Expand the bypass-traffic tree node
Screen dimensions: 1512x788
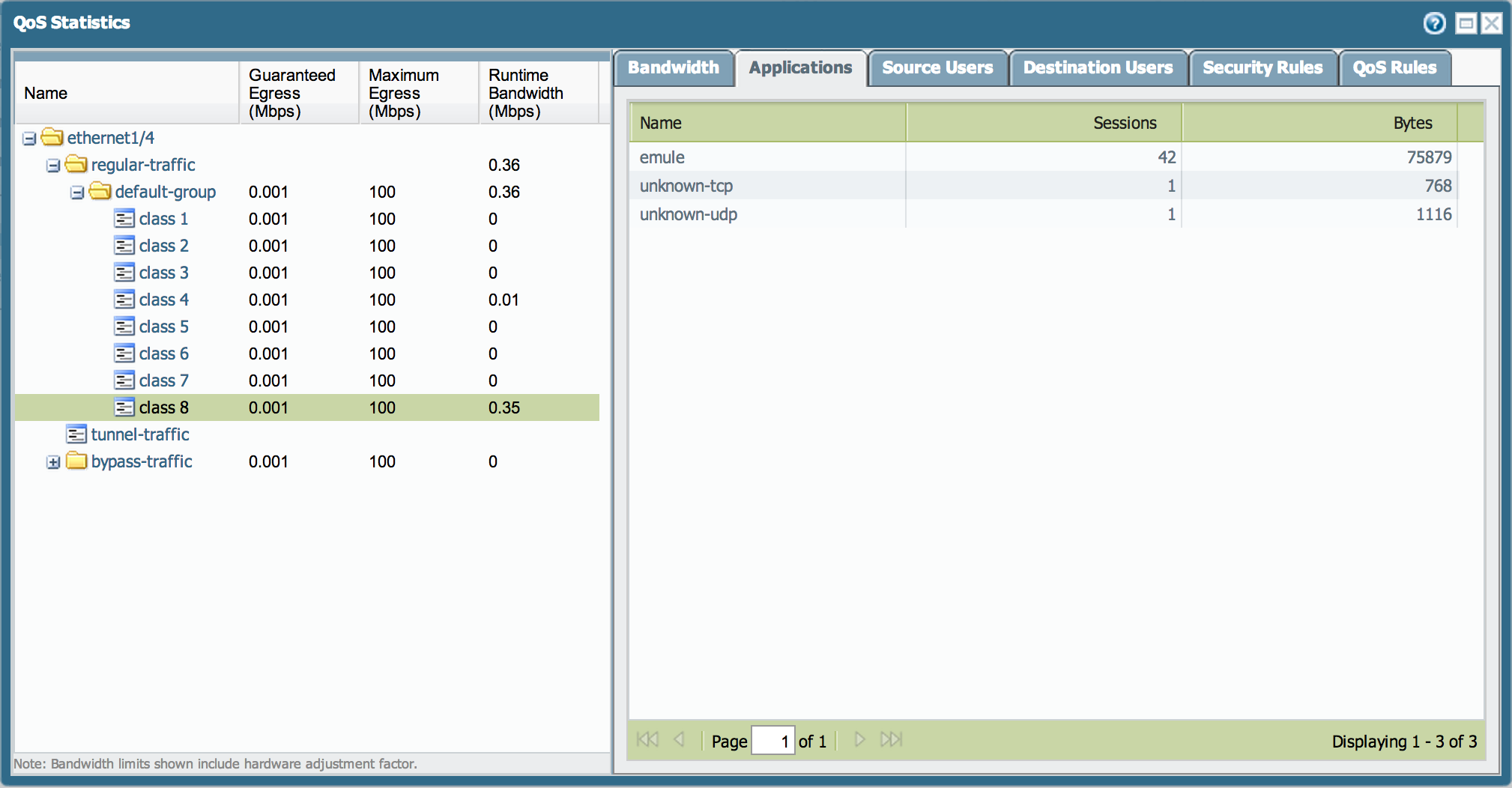pos(52,462)
